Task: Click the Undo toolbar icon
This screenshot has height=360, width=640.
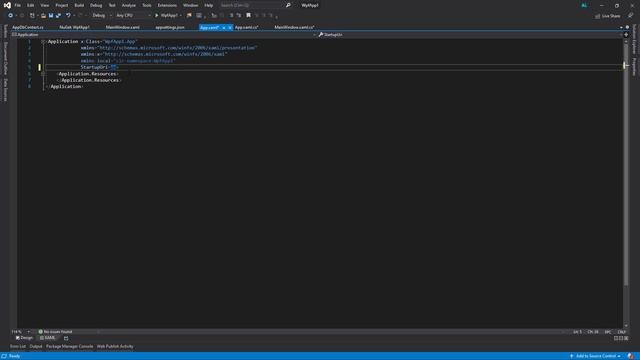Action: (x=68, y=16)
